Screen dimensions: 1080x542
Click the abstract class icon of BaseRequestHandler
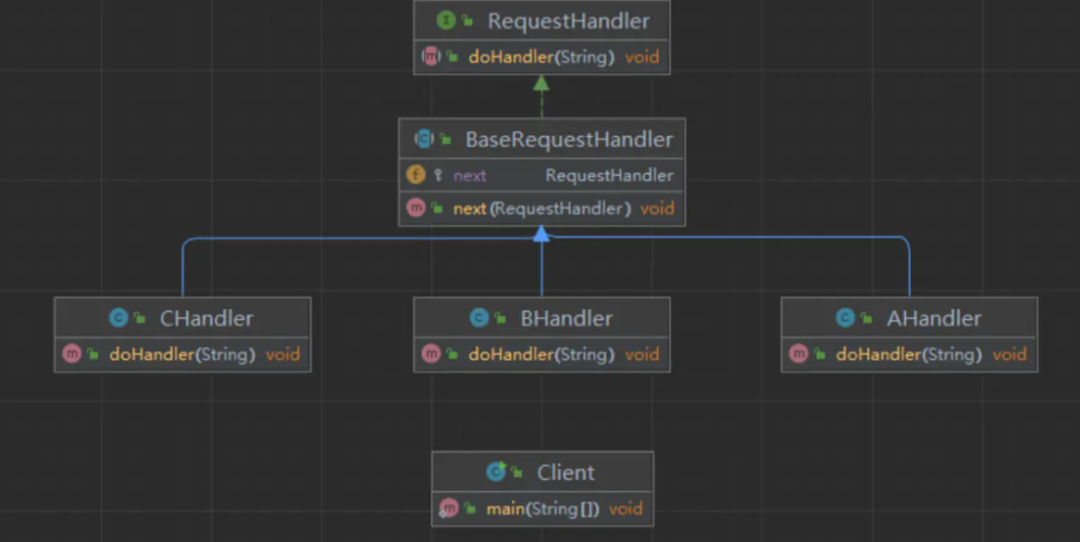pyautogui.click(x=424, y=139)
